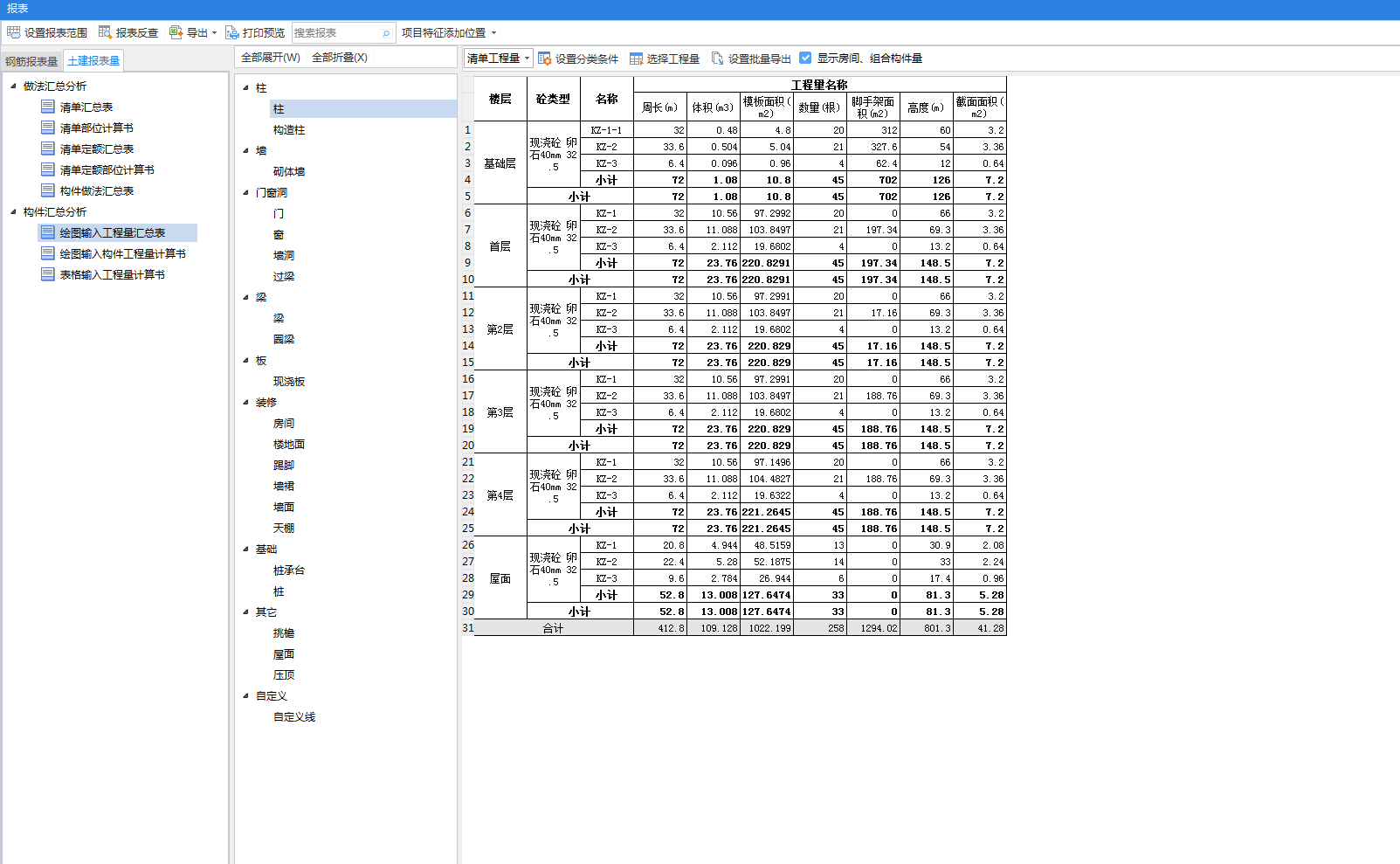Viewport: 1400px width, 864px height.
Task: Click the 体积(m3) column header
Action: coord(714,107)
